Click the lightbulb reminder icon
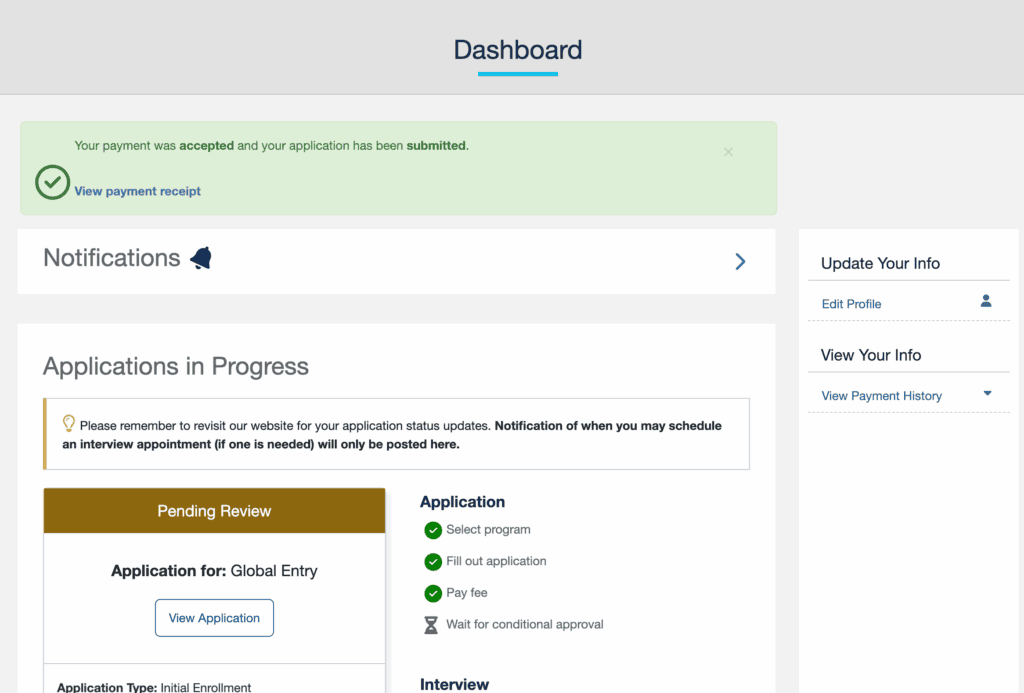The image size is (1024, 693). click(69, 423)
